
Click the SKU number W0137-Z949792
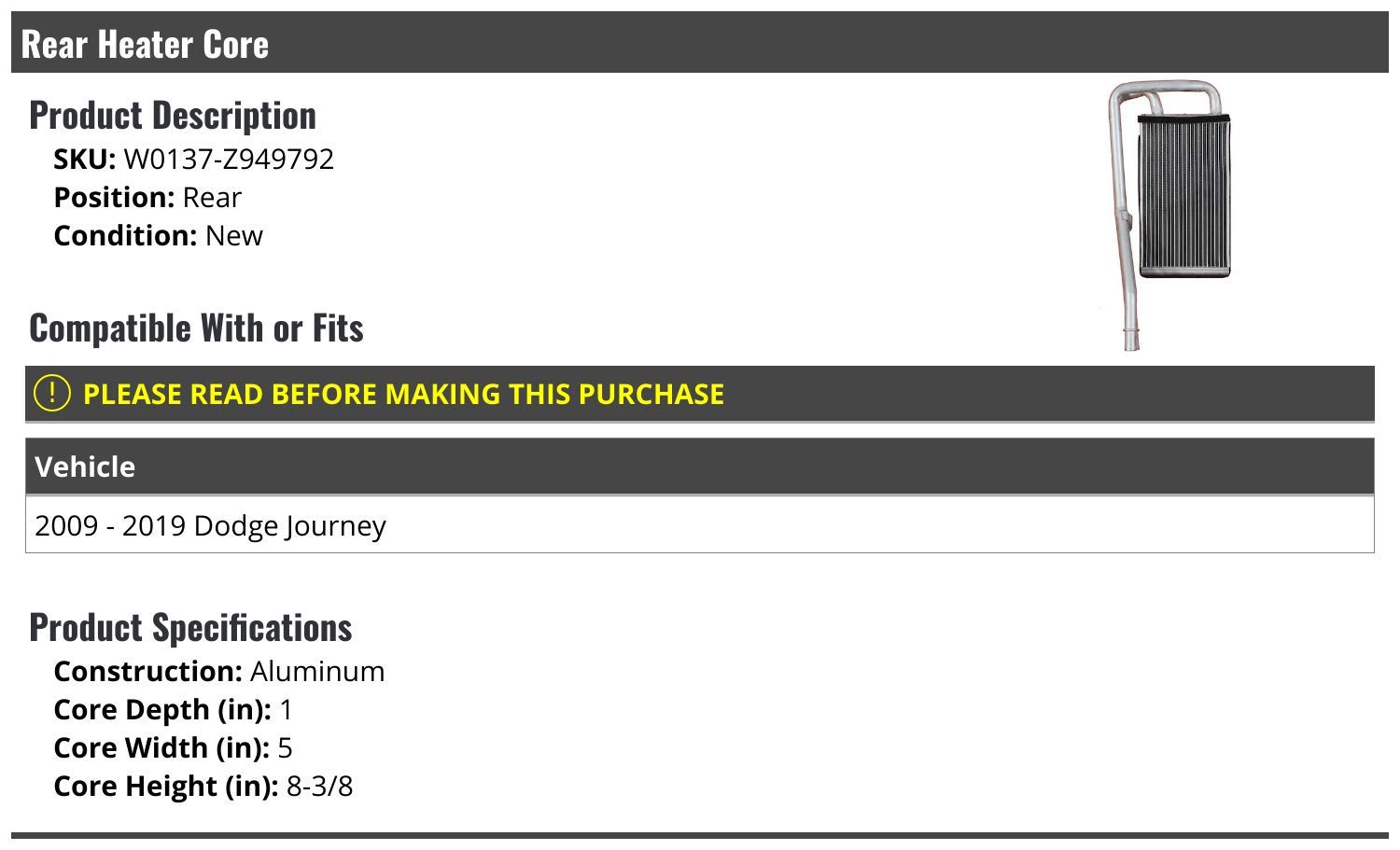tap(229, 160)
